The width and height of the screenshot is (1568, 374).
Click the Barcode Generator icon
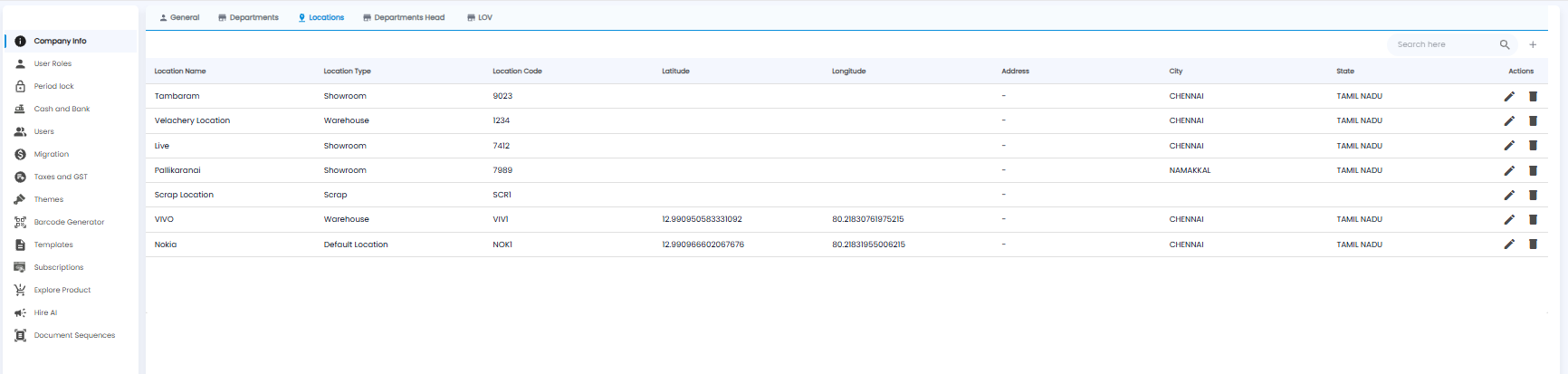[20, 222]
